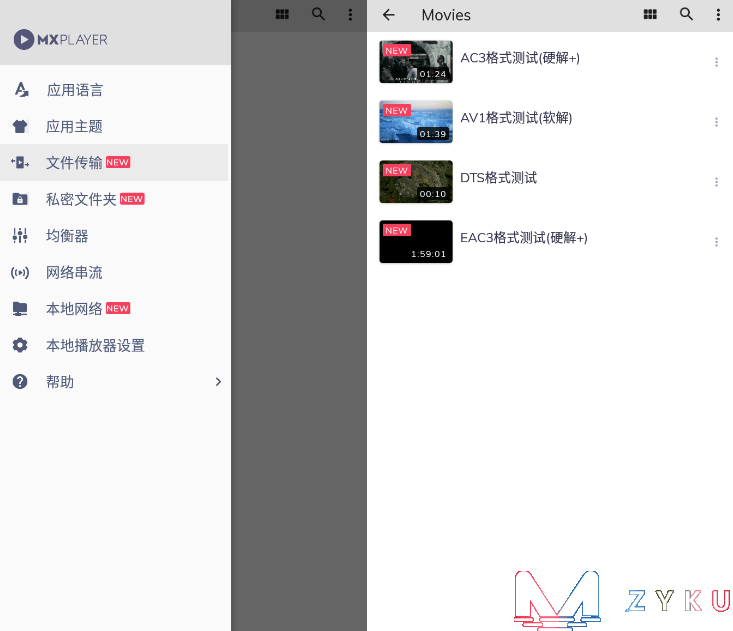Click search icon in dimmed middle panel

(x=318, y=14)
